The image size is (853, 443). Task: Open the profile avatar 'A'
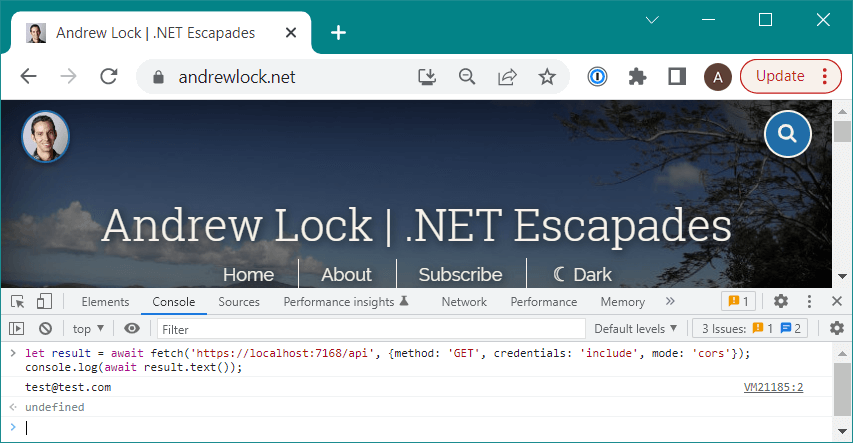click(x=718, y=77)
